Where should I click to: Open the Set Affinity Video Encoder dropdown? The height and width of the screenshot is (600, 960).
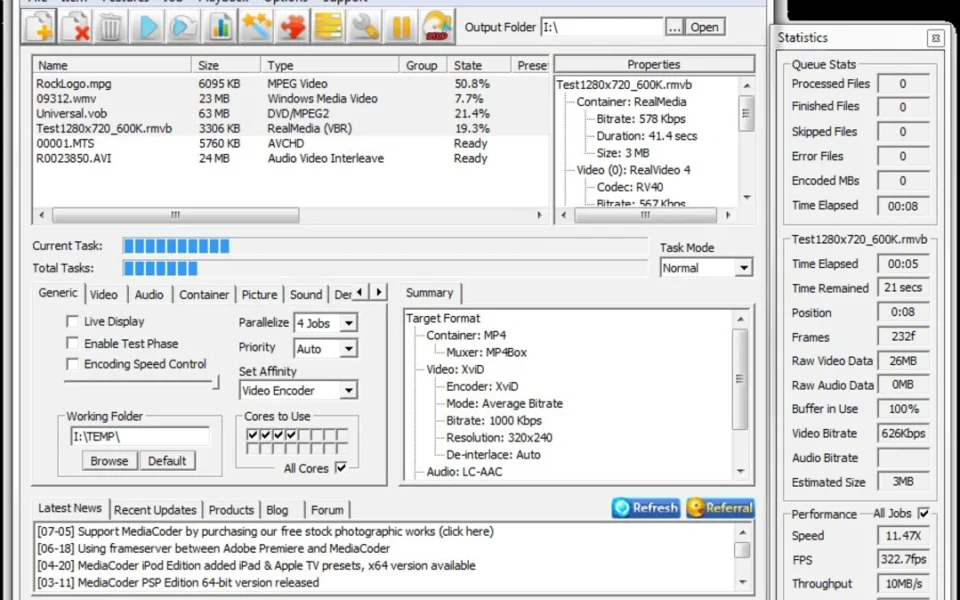(x=348, y=390)
